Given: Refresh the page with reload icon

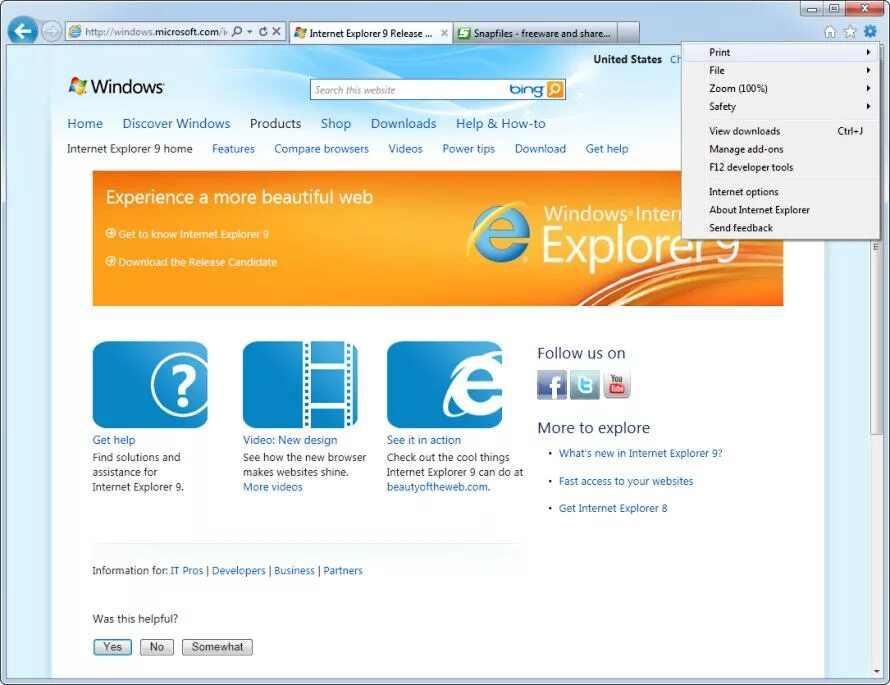Looking at the screenshot, I should point(263,31).
